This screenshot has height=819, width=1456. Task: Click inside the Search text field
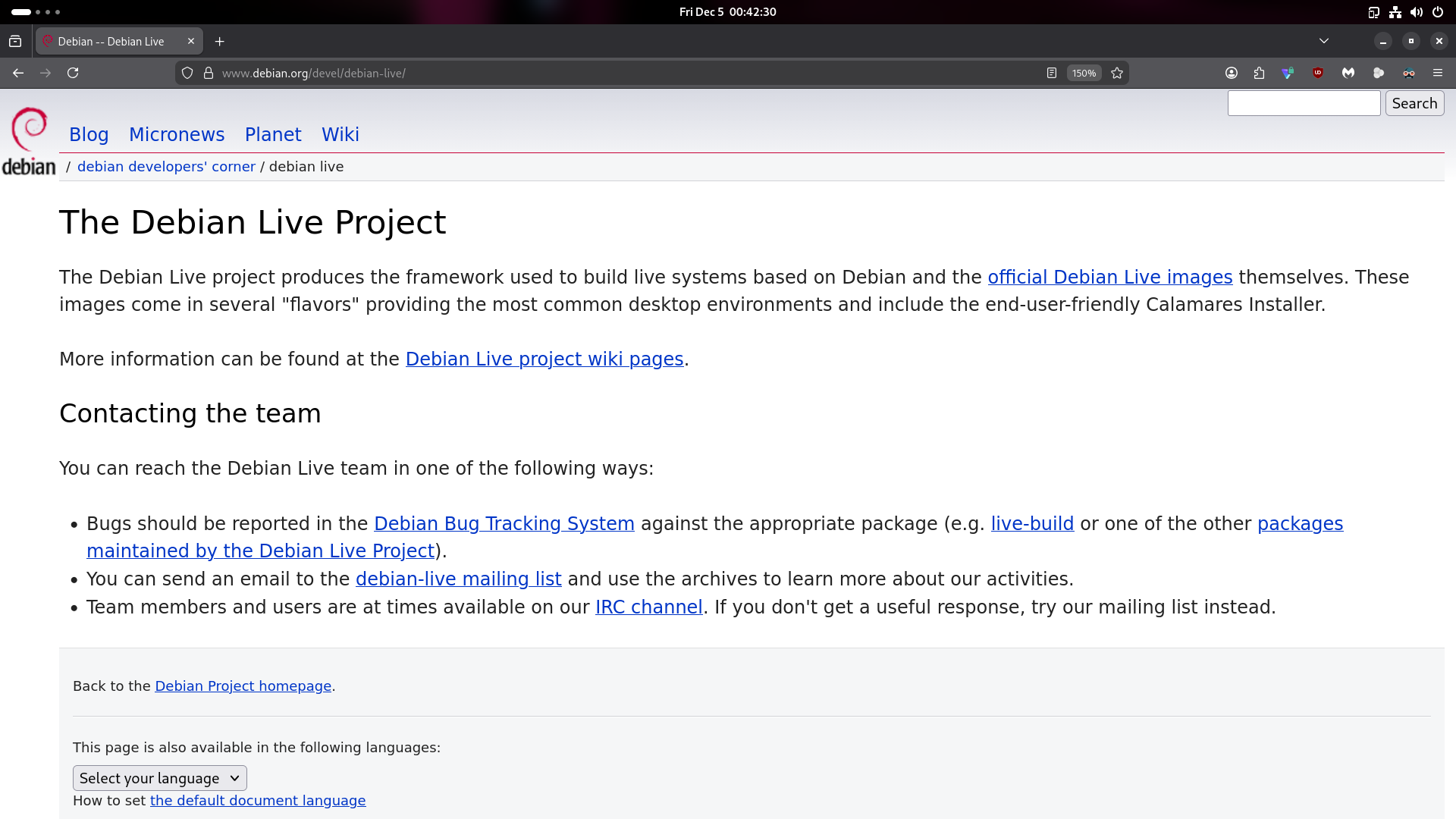(1304, 102)
